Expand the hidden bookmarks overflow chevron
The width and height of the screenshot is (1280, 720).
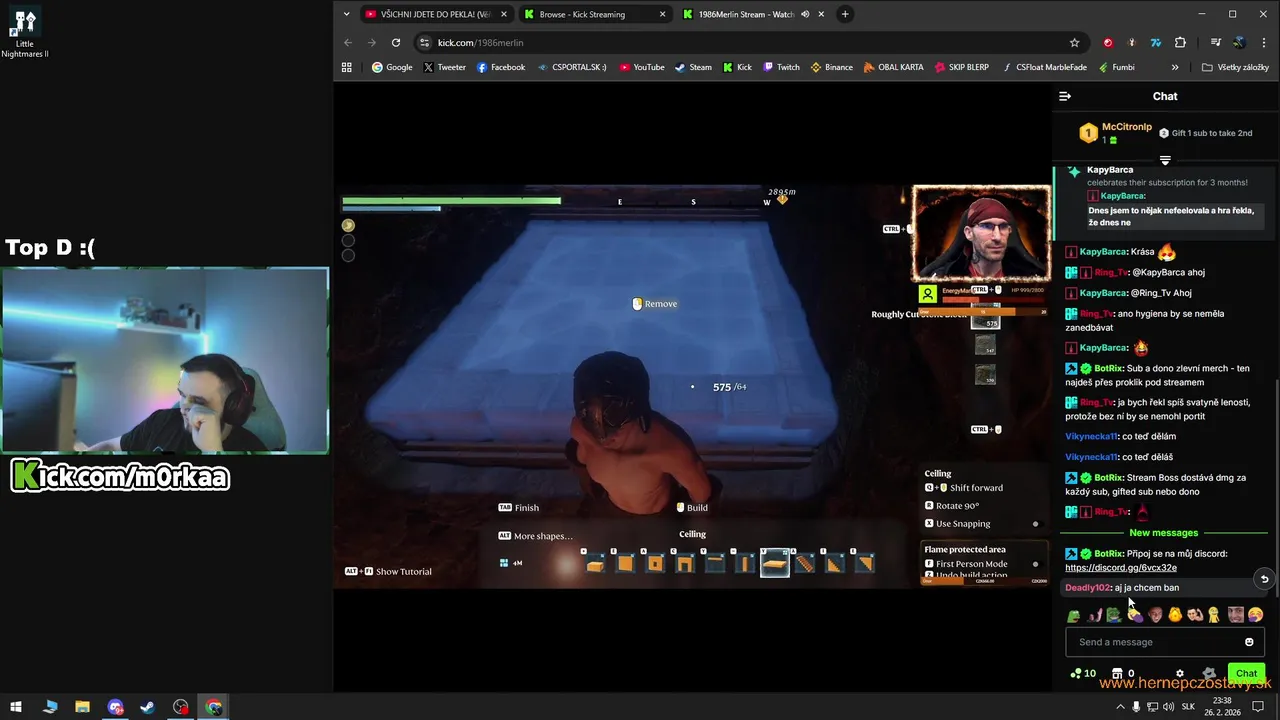[1175, 67]
